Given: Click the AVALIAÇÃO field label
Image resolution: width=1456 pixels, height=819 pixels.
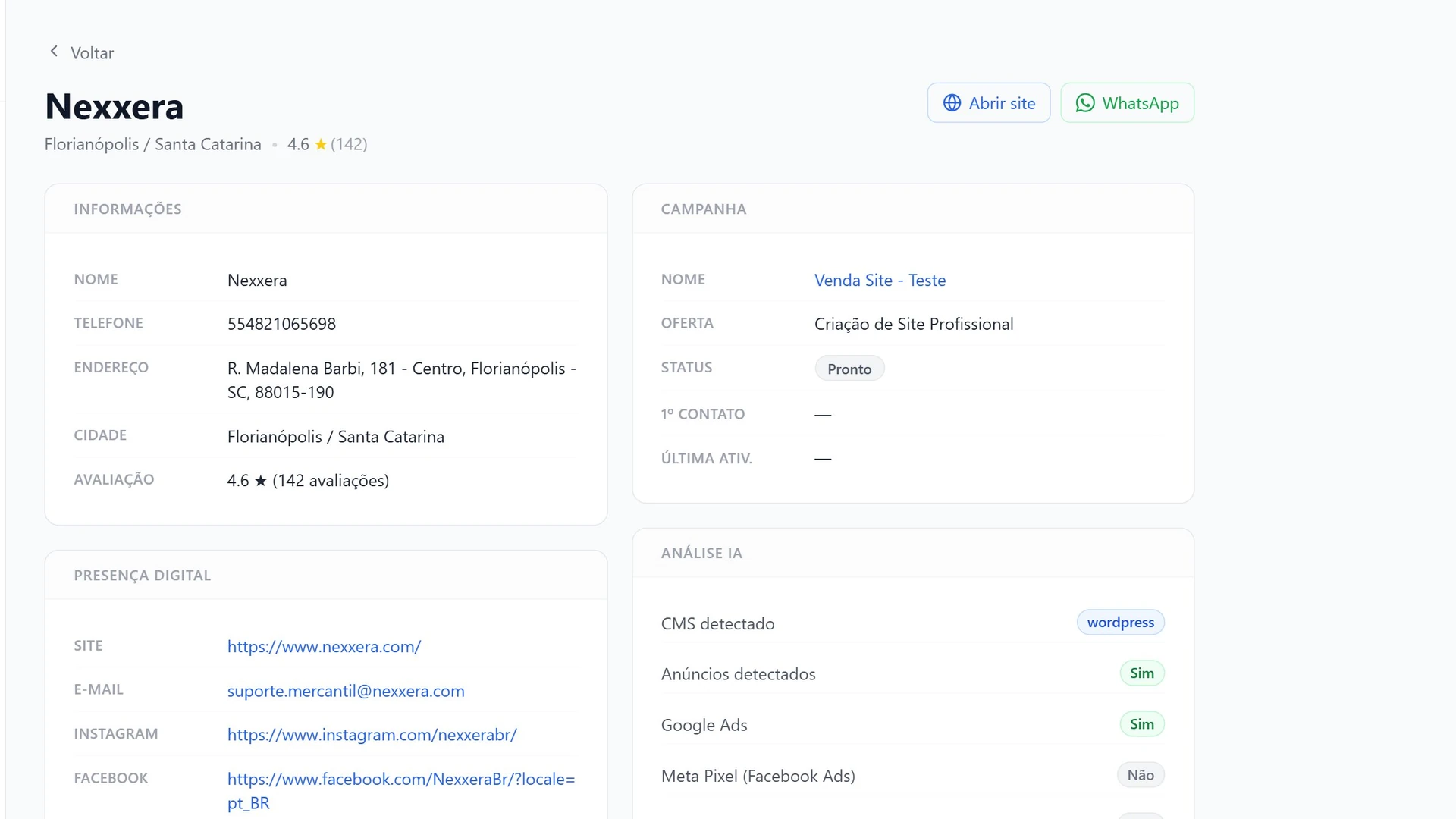Looking at the screenshot, I should (114, 479).
